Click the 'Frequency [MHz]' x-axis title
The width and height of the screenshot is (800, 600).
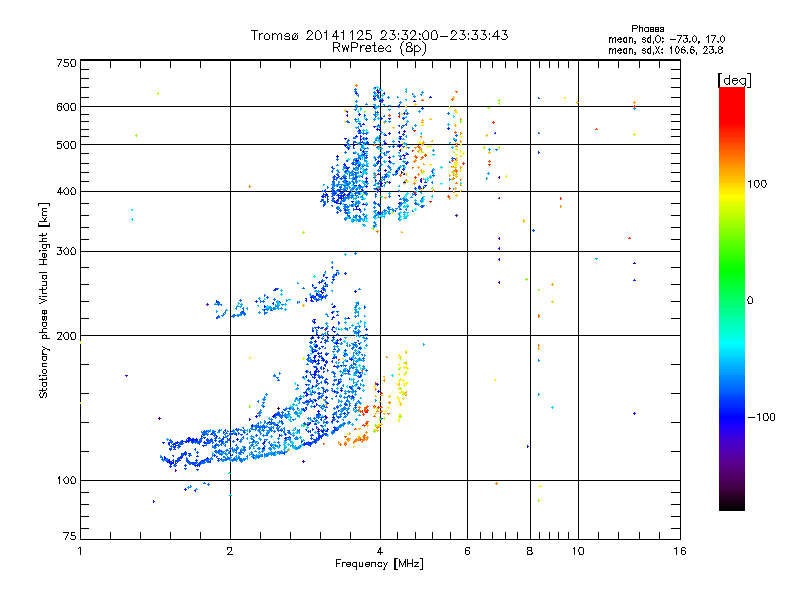click(379, 564)
